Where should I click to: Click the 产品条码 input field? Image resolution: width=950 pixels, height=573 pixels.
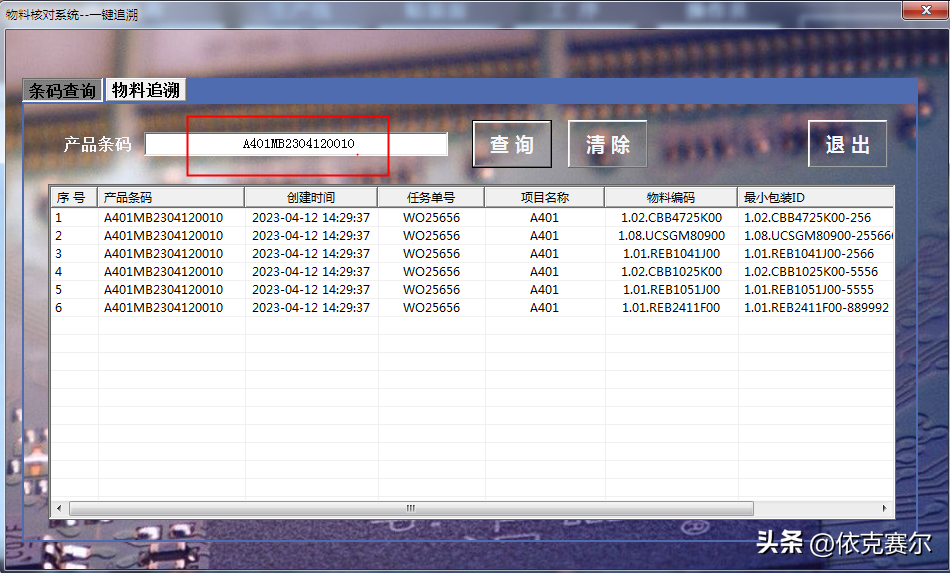click(296, 144)
